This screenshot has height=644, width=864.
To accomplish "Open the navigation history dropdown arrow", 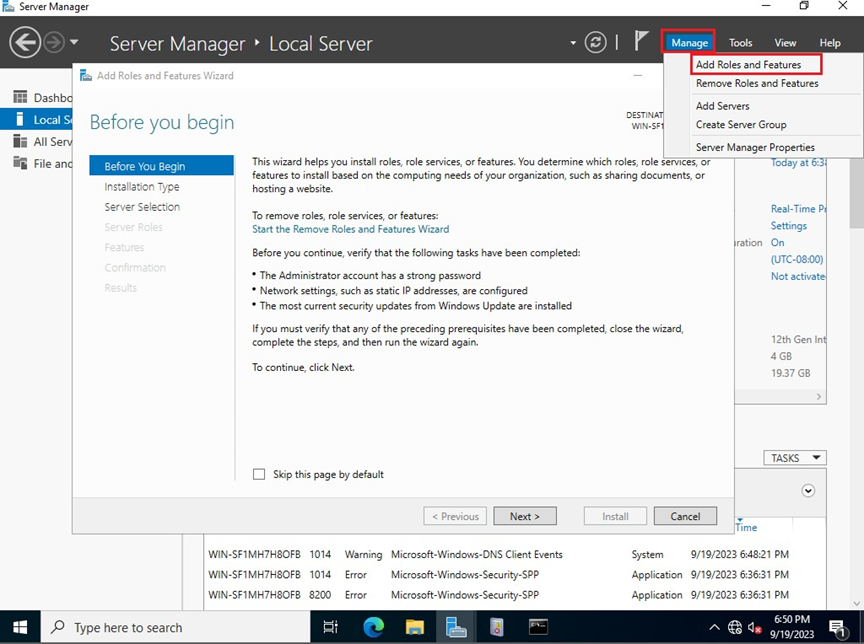I will [x=74, y=42].
